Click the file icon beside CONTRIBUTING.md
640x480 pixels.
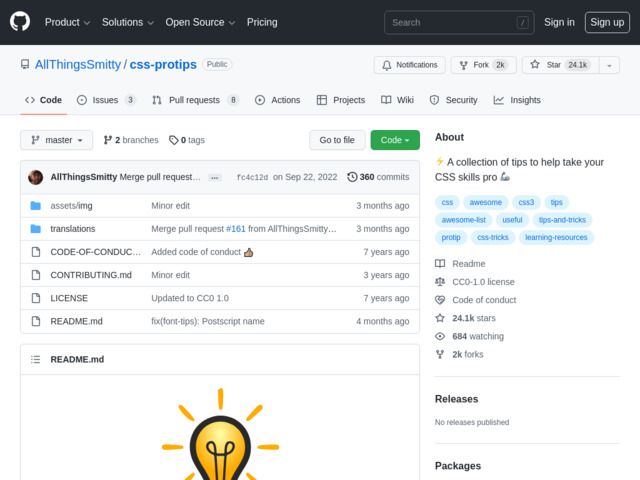click(x=36, y=275)
